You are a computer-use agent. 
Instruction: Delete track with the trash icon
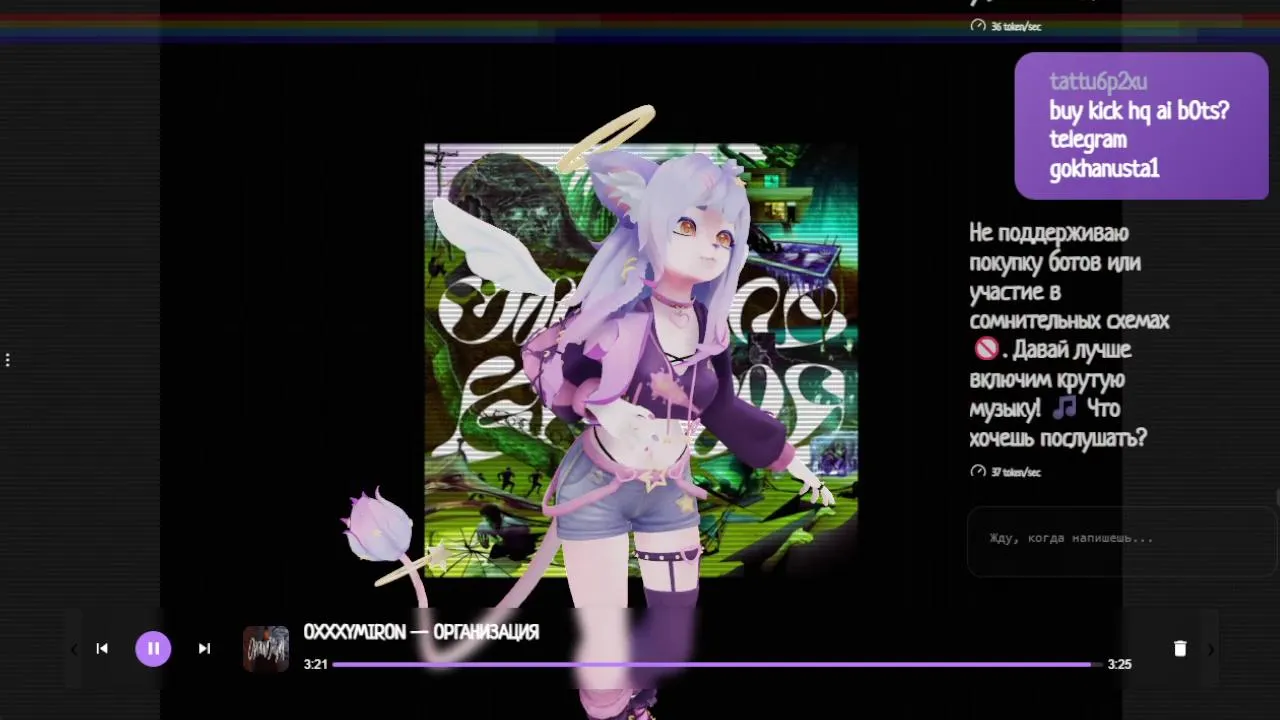point(1180,648)
